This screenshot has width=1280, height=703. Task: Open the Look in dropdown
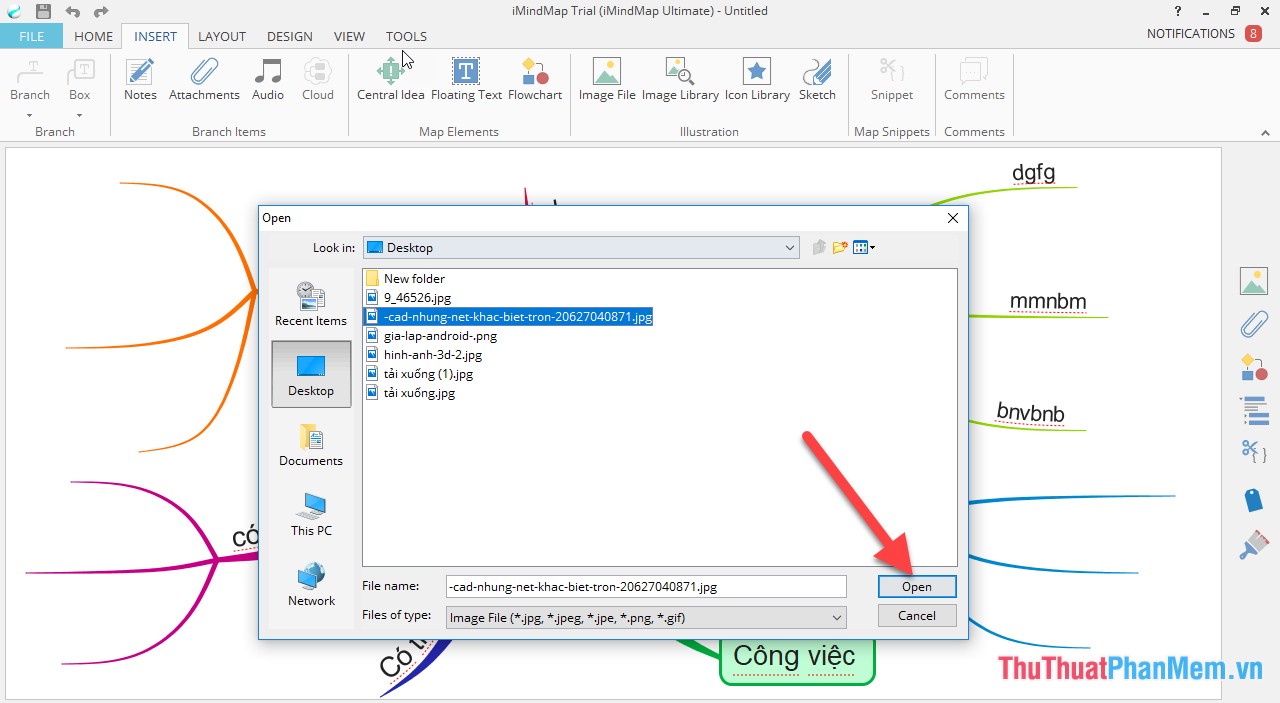click(x=789, y=247)
